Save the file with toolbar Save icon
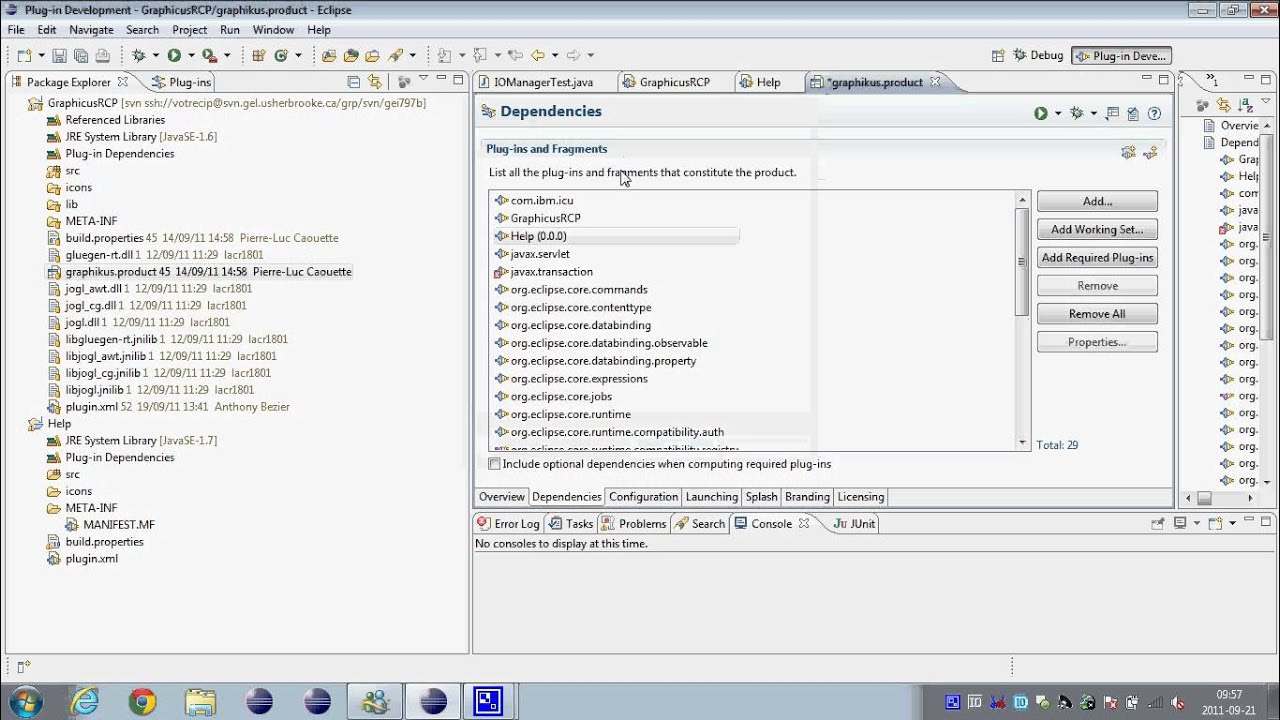Image resolution: width=1280 pixels, height=720 pixels. tap(59, 55)
